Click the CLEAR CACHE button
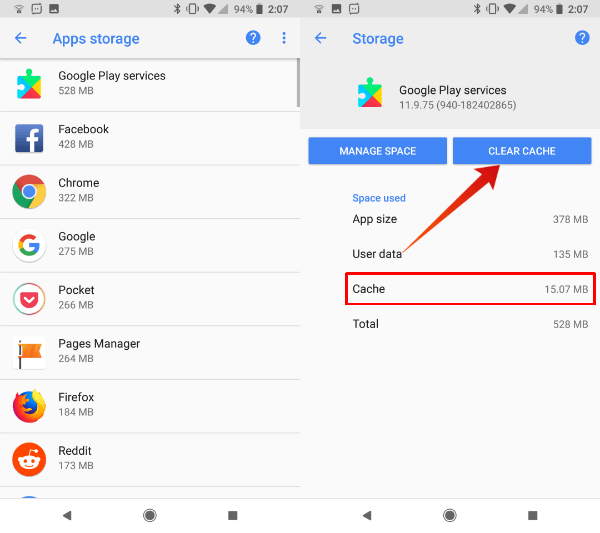The height and width of the screenshot is (533, 600). coord(522,151)
